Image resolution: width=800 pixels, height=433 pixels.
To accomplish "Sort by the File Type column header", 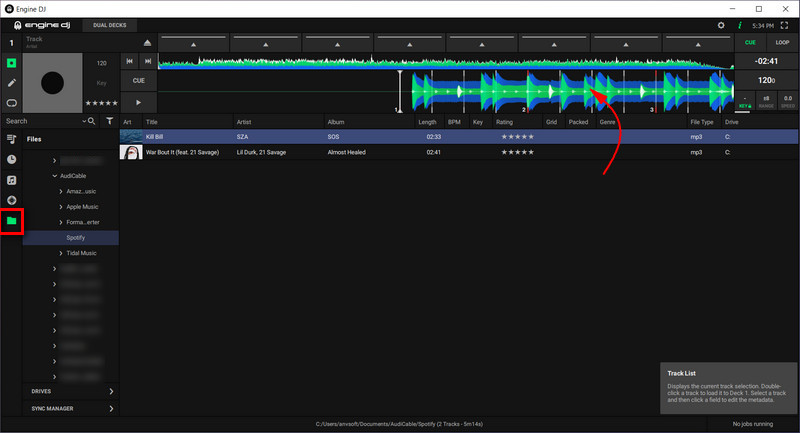I will click(x=702, y=122).
